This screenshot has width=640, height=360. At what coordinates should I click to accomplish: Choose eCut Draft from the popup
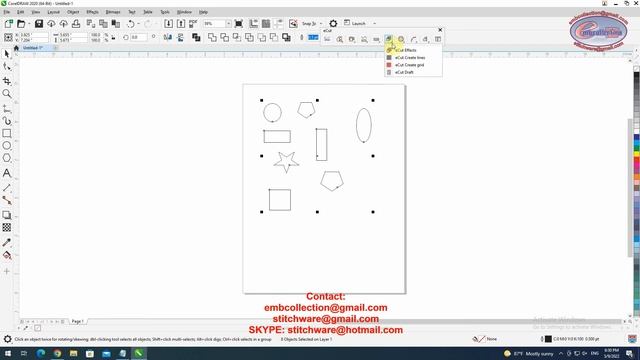pos(413,72)
